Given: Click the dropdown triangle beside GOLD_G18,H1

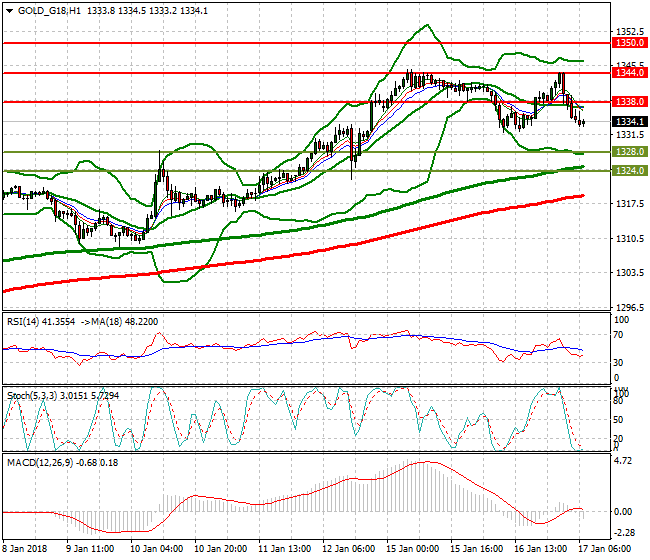Looking at the screenshot, I should coord(10,12).
